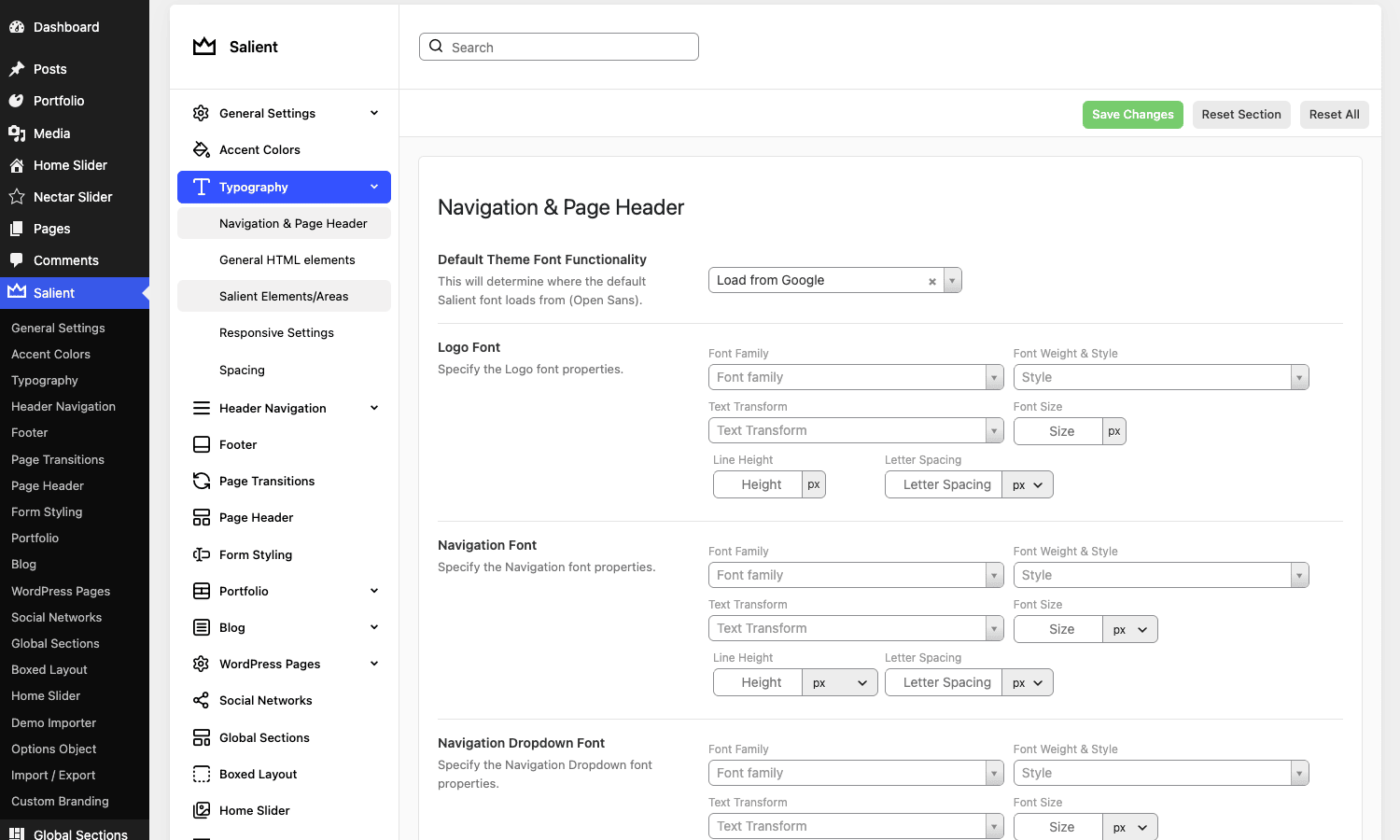Click Logo Font Line Height input

click(758, 484)
